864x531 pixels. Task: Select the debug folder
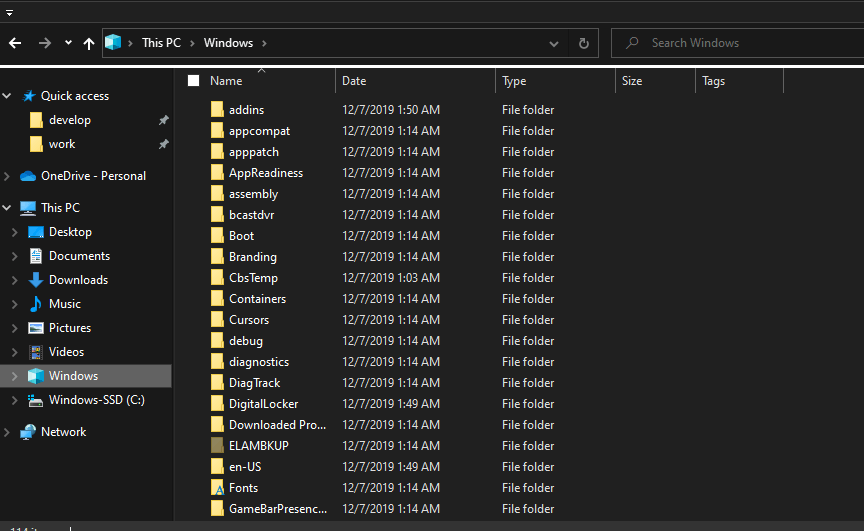coord(246,341)
